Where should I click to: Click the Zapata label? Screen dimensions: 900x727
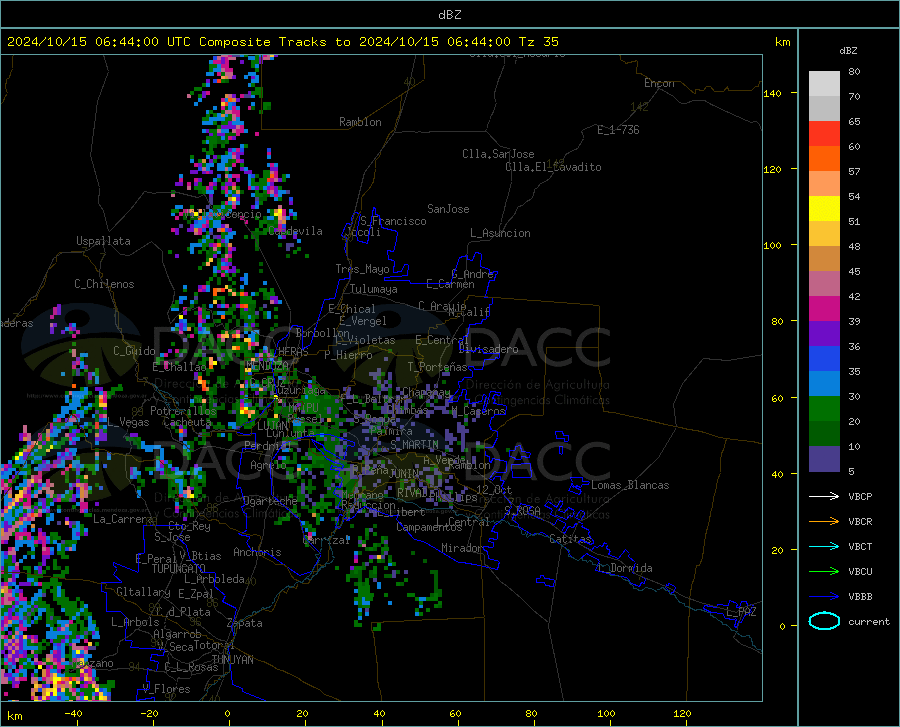245,623
